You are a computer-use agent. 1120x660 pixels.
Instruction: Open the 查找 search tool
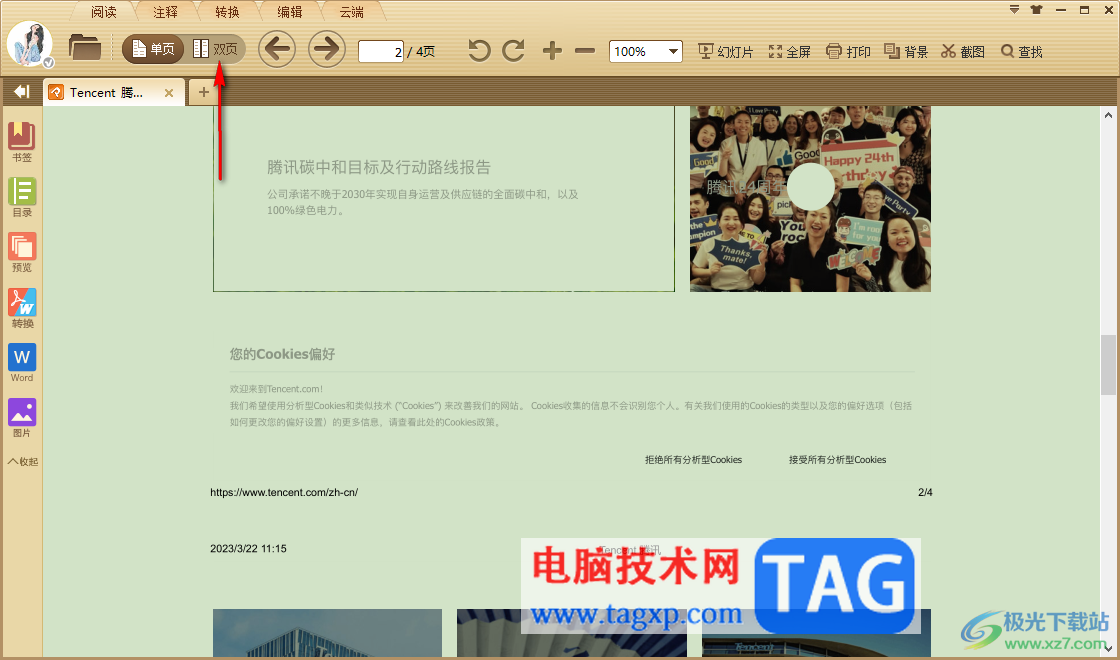1021,51
